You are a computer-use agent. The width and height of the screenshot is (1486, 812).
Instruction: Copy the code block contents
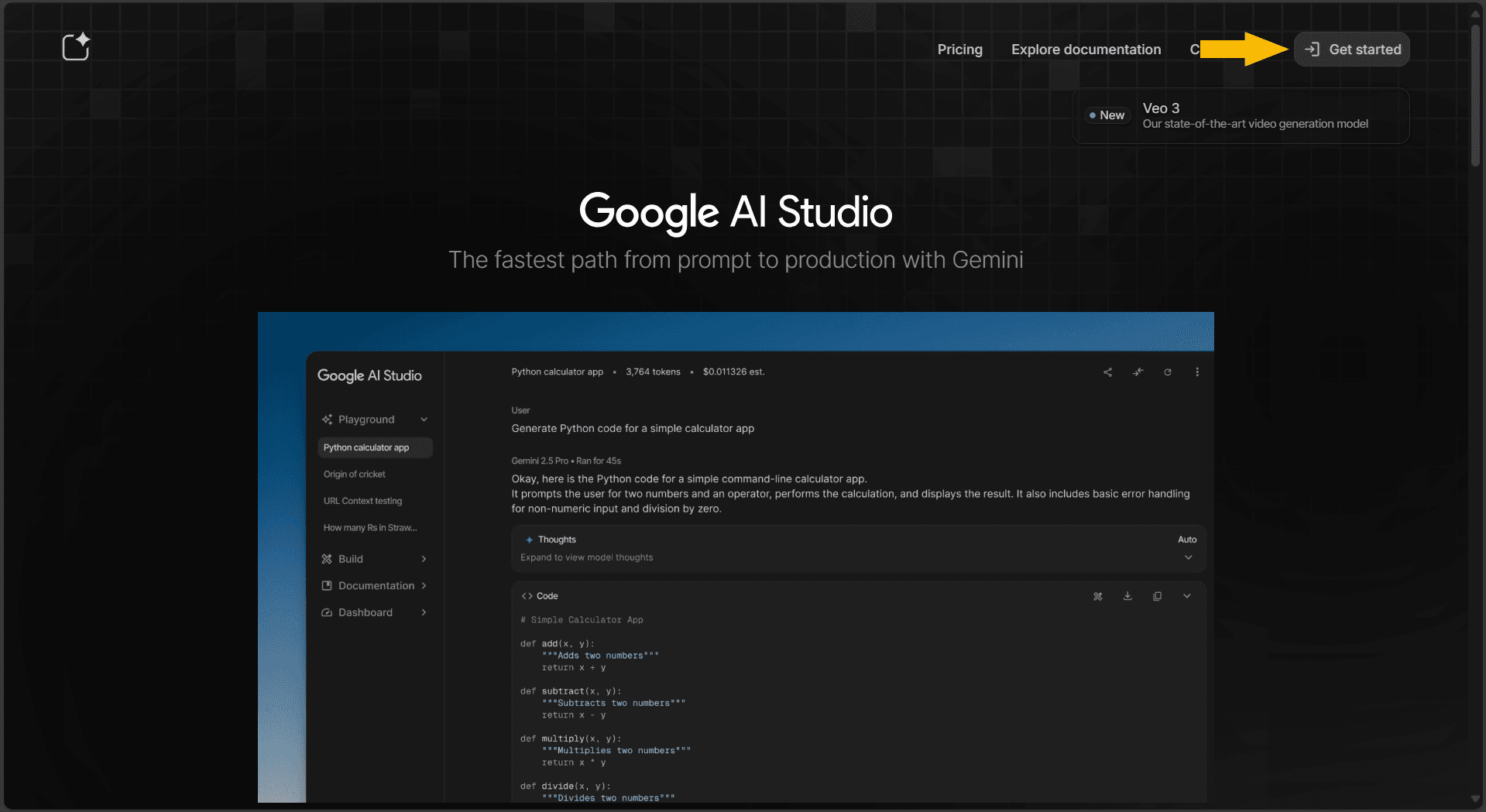coord(1157,596)
